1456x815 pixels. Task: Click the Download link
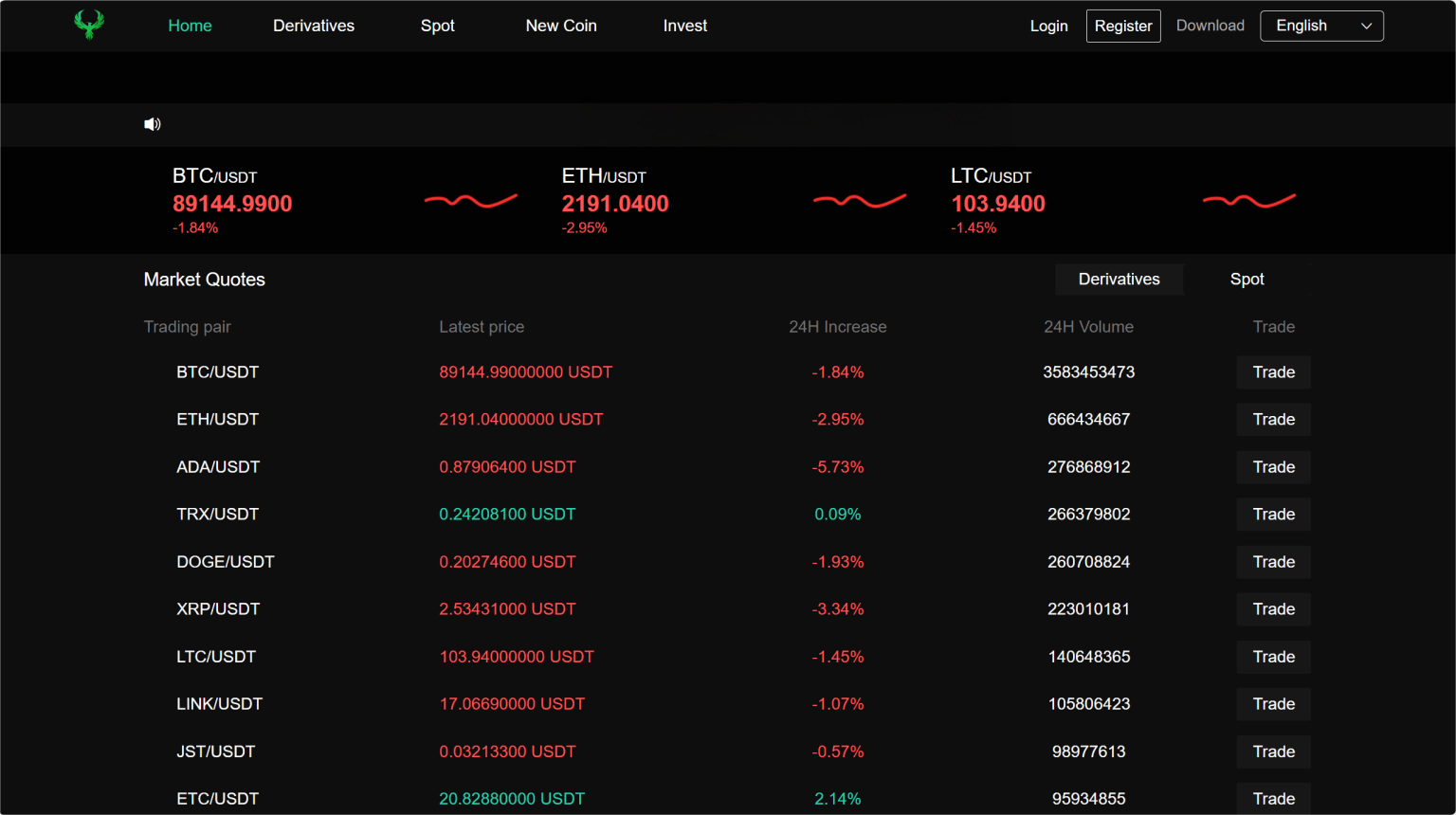(1210, 26)
